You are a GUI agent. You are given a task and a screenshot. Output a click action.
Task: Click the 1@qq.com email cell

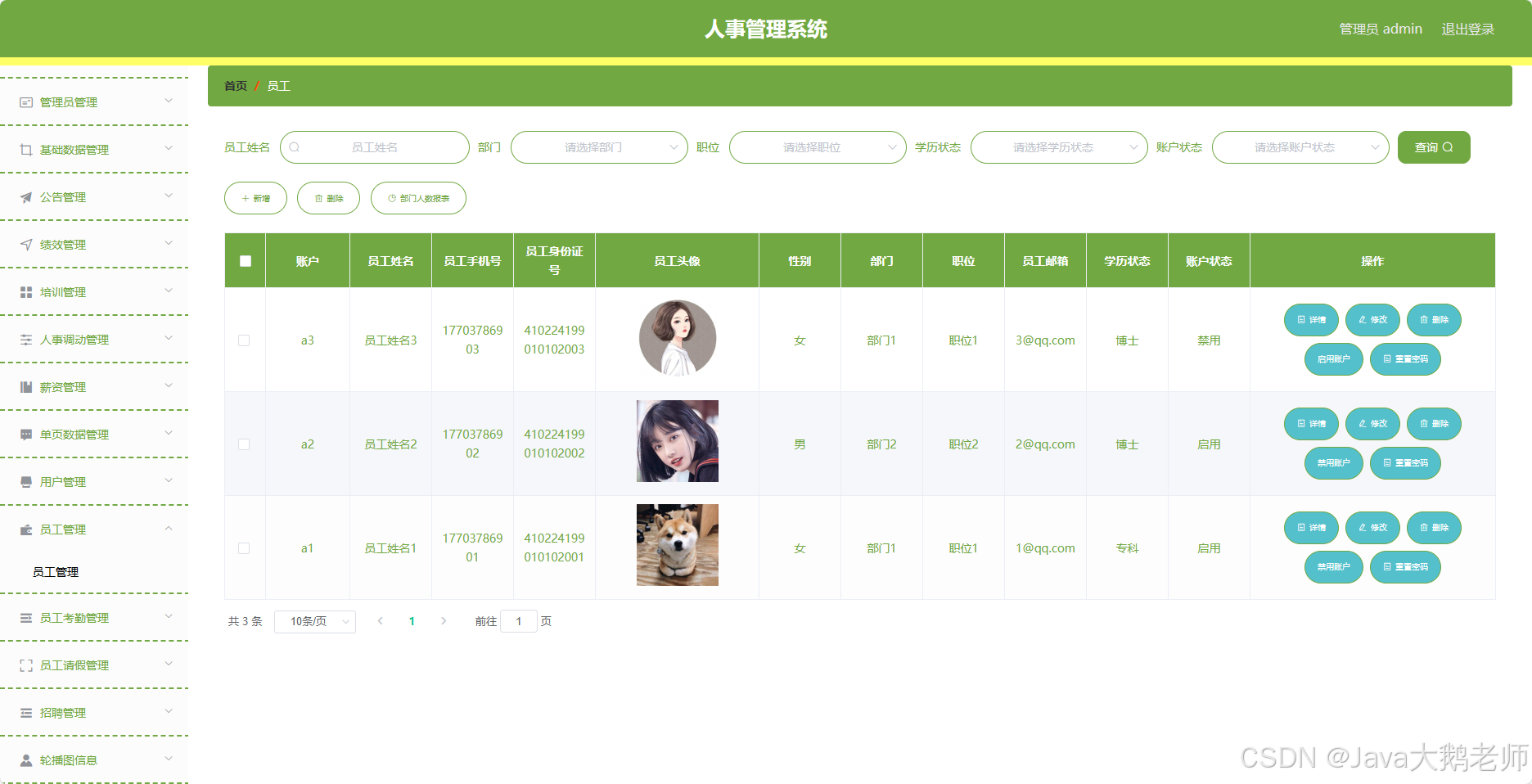point(1045,548)
